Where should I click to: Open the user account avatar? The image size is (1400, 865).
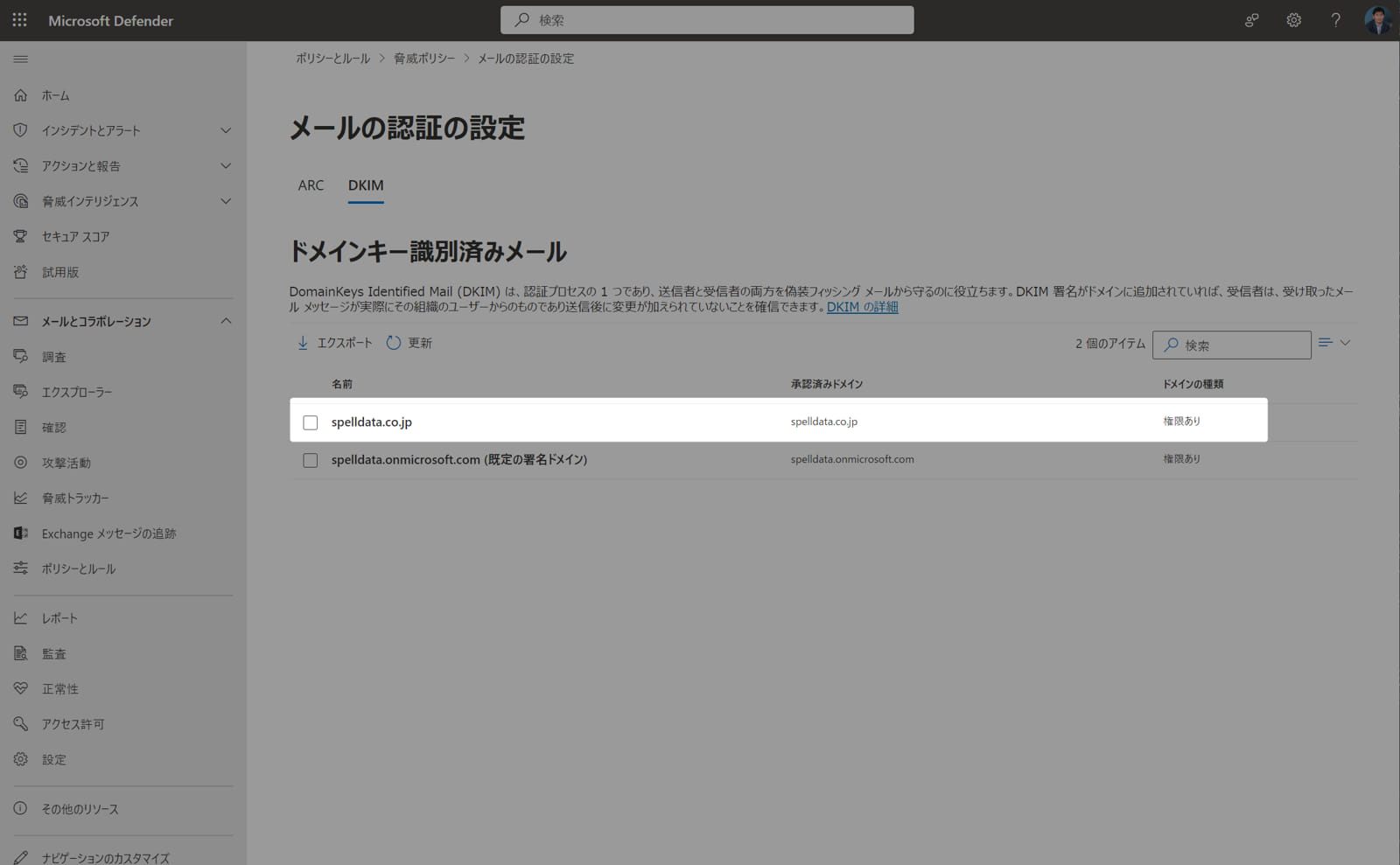[x=1378, y=20]
